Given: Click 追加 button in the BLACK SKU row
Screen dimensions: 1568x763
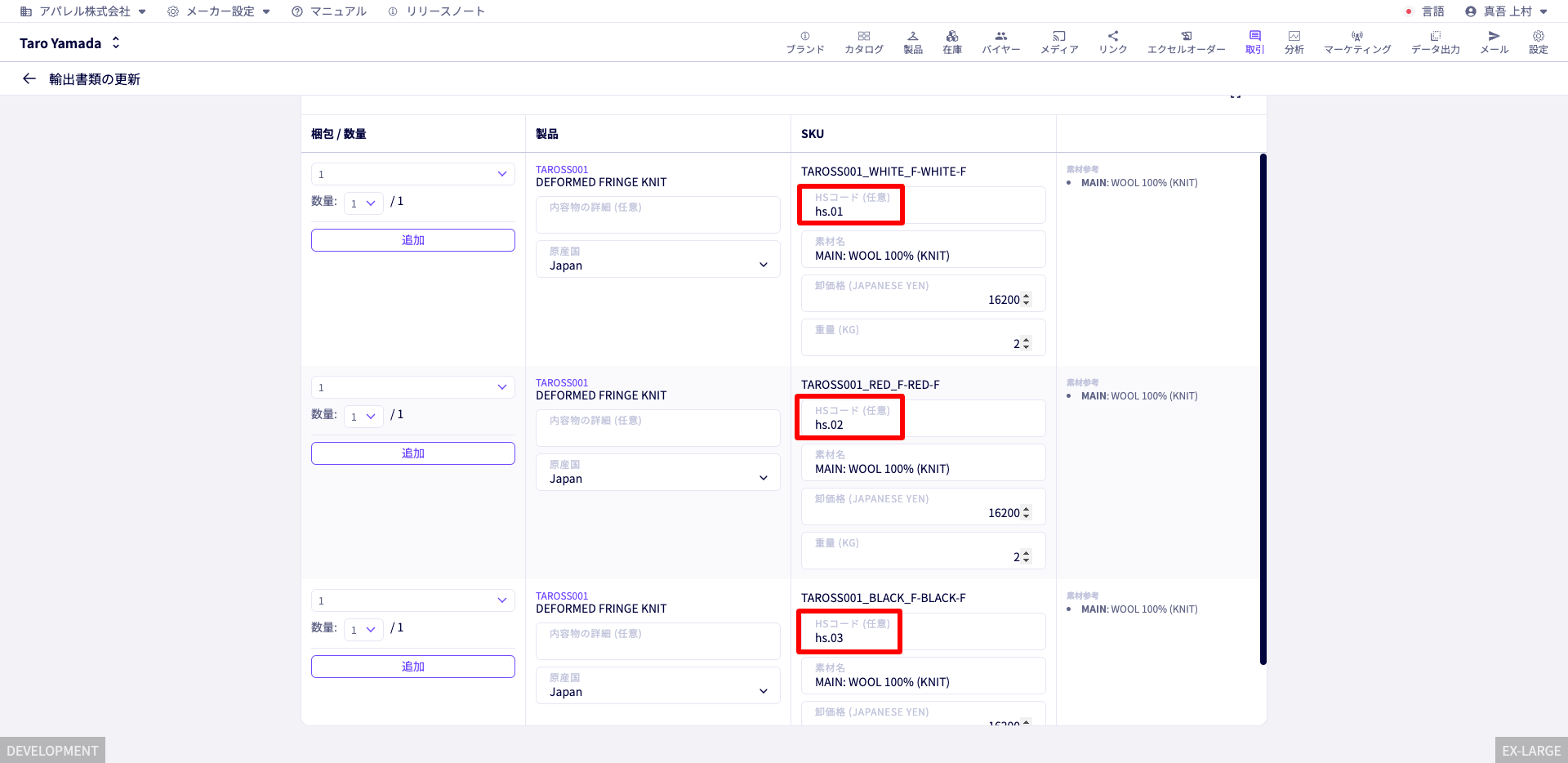Looking at the screenshot, I should point(413,667).
